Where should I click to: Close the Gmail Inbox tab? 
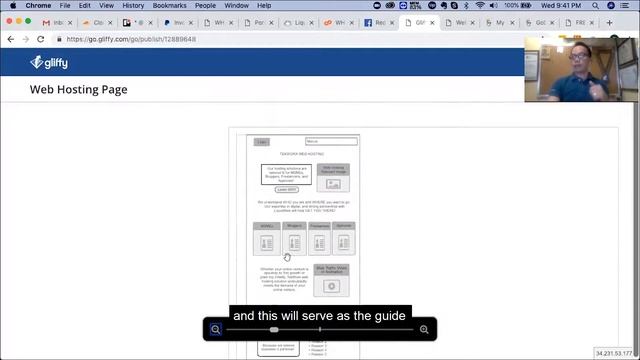click(x=70, y=23)
